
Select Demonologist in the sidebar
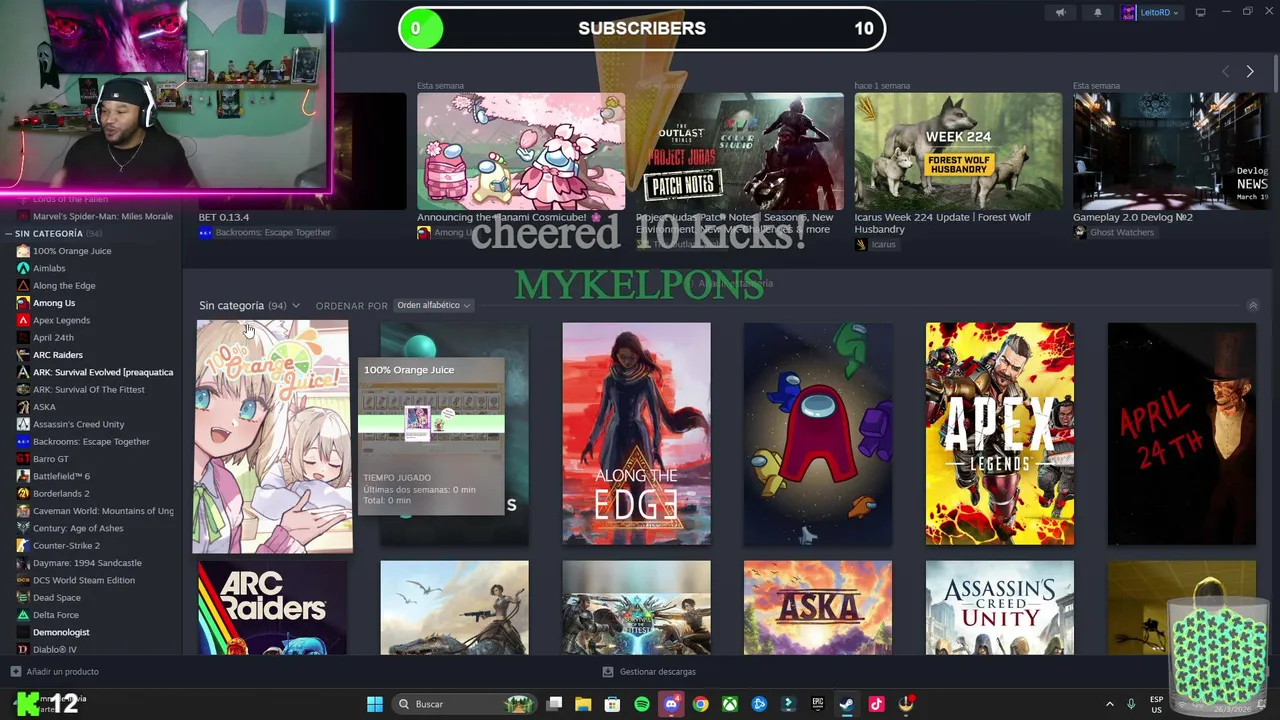pyautogui.click(x=61, y=632)
